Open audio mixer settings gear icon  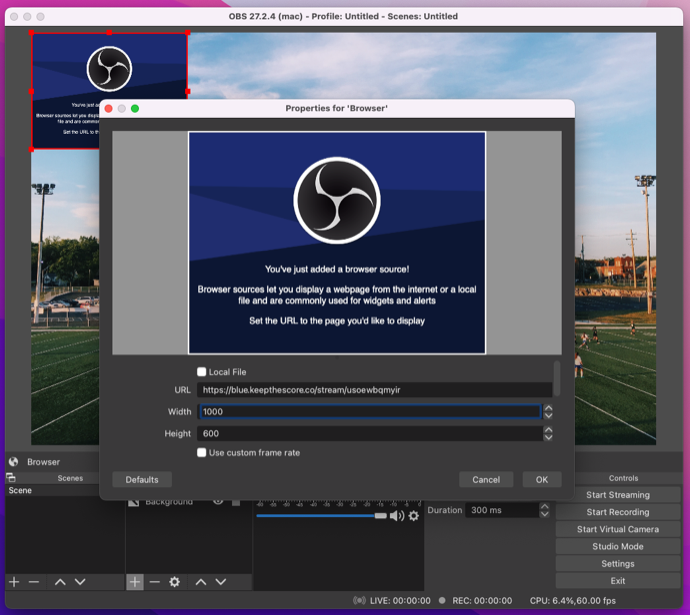(x=414, y=516)
